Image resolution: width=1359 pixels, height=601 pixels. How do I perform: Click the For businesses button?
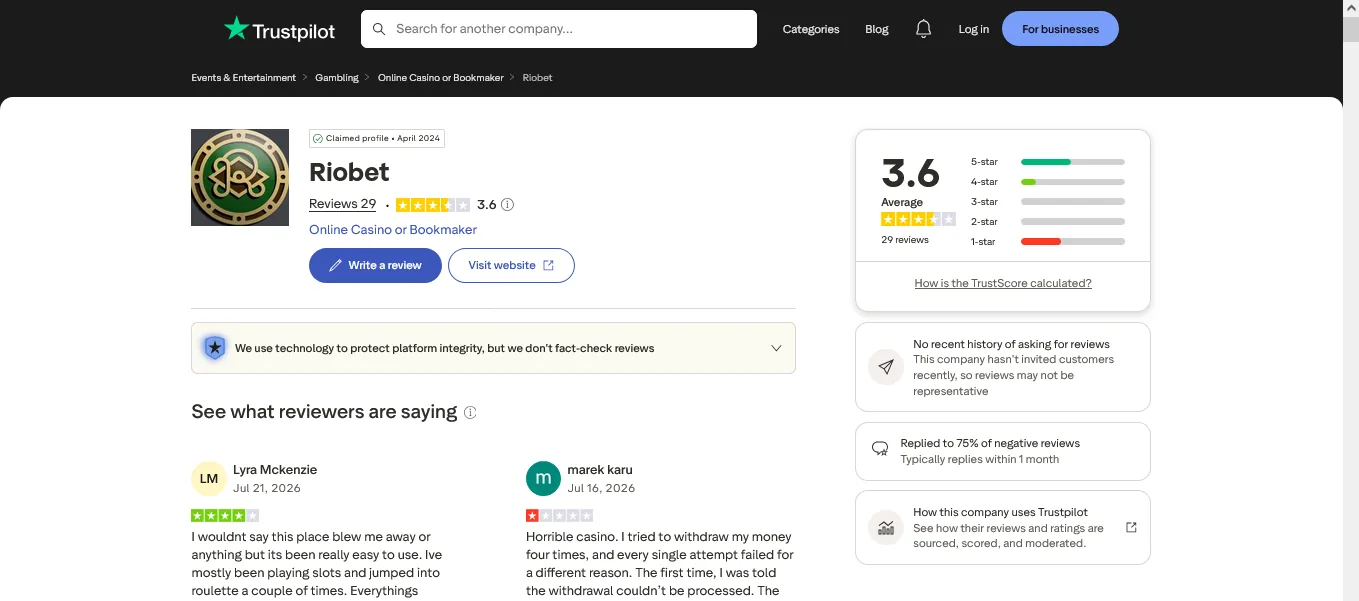click(1060, 29)
